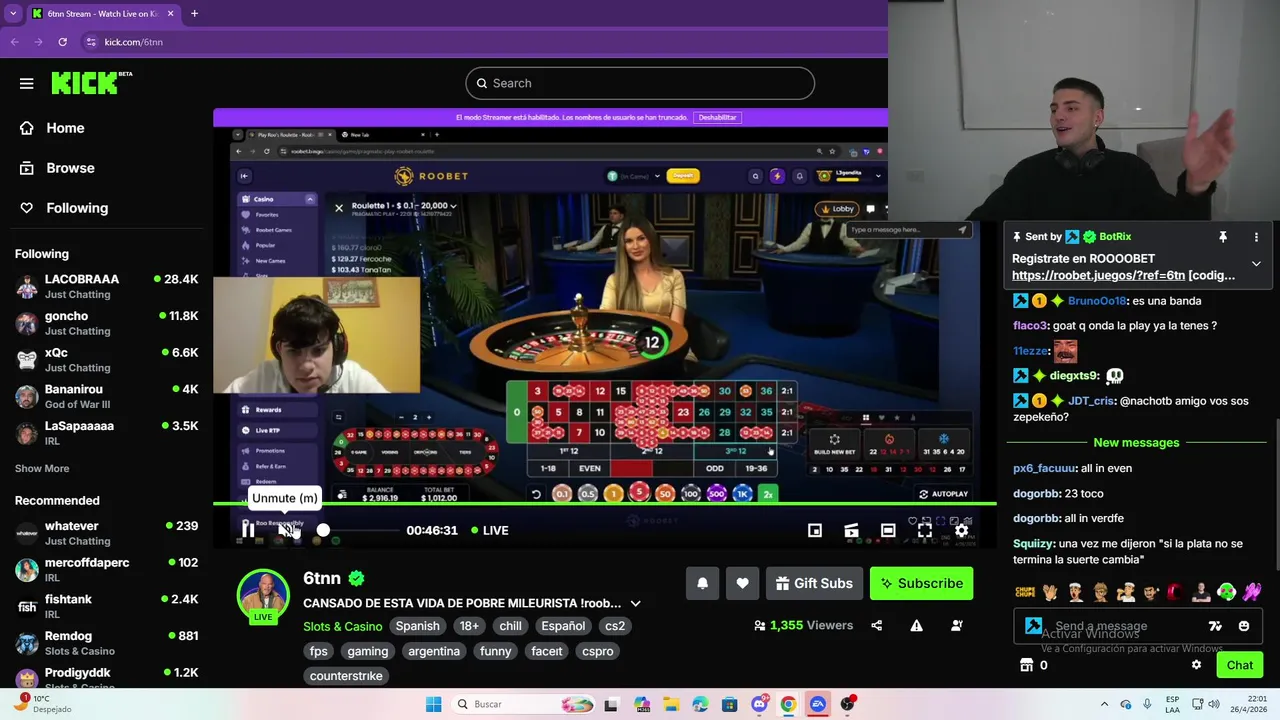Select the clapping hands quick emote
The image size is (1280, 720).
1050,592
